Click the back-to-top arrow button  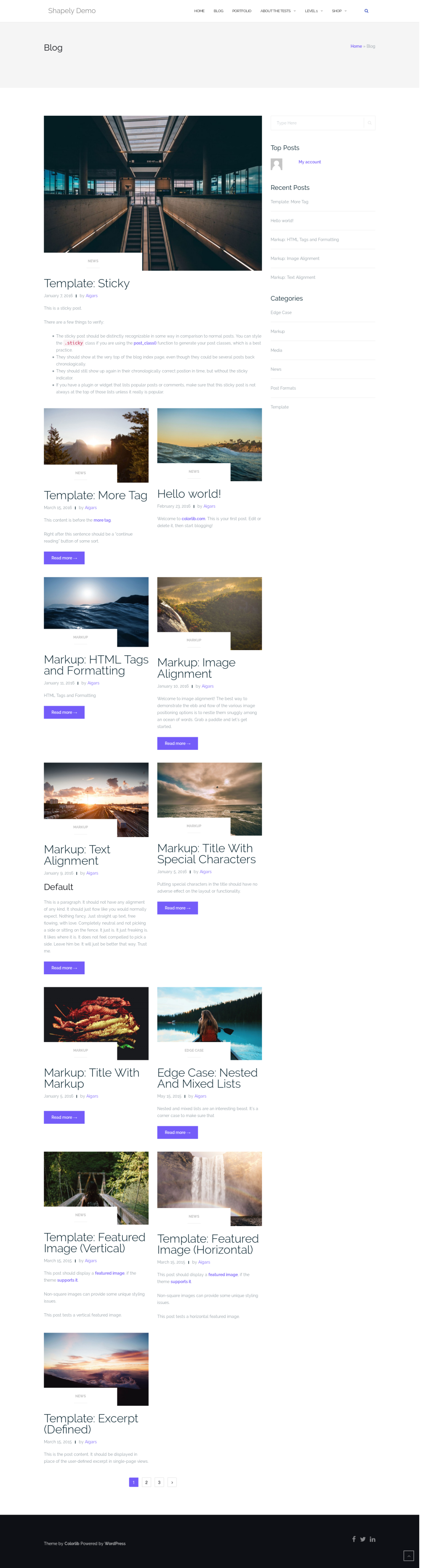410,1556
